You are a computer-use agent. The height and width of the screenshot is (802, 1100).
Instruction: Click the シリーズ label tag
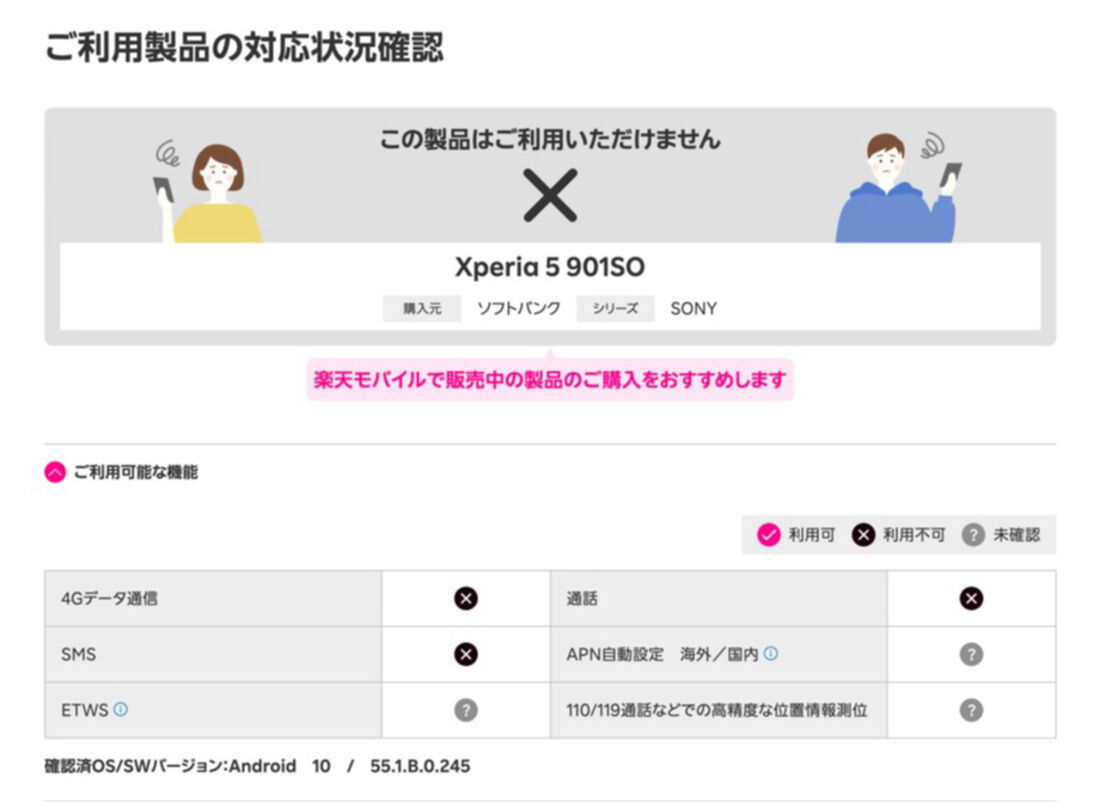pos(615,309)
